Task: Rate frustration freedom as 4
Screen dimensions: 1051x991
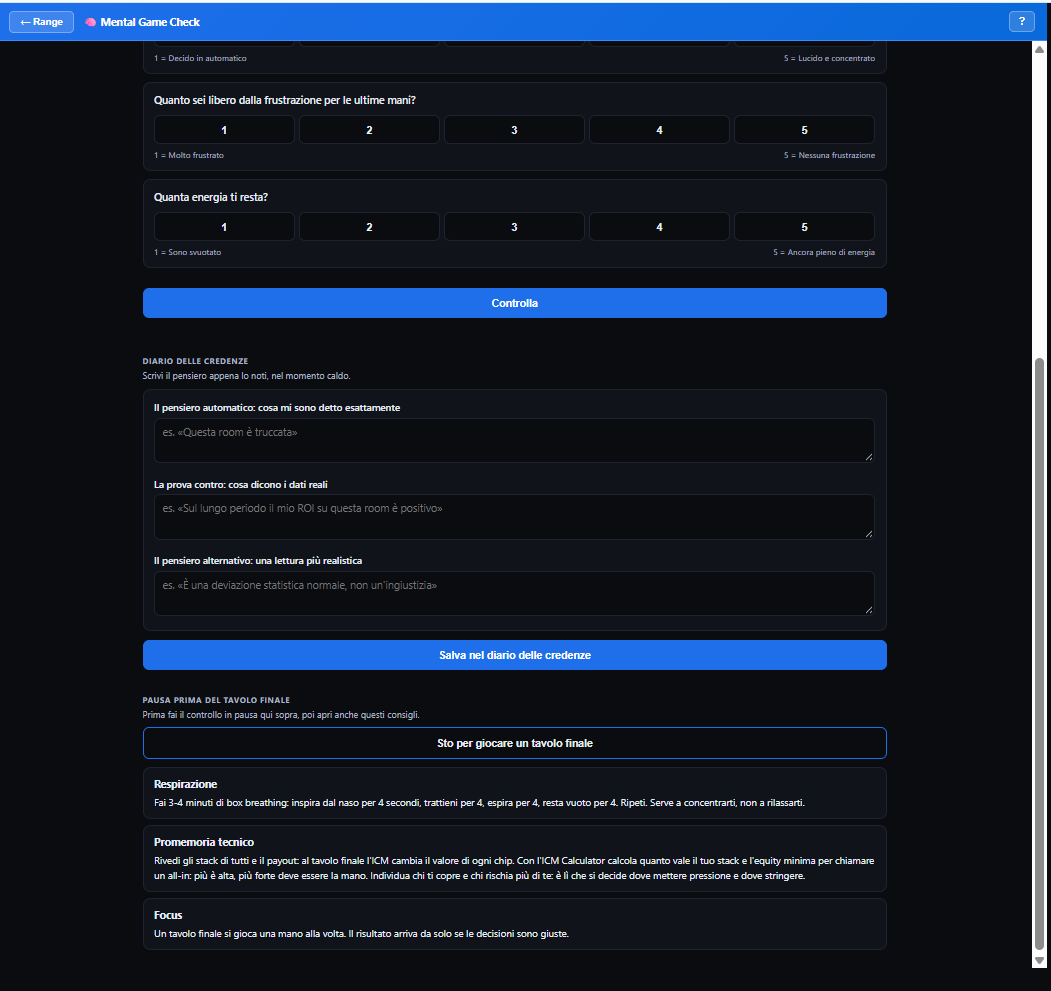Action: 660,130
